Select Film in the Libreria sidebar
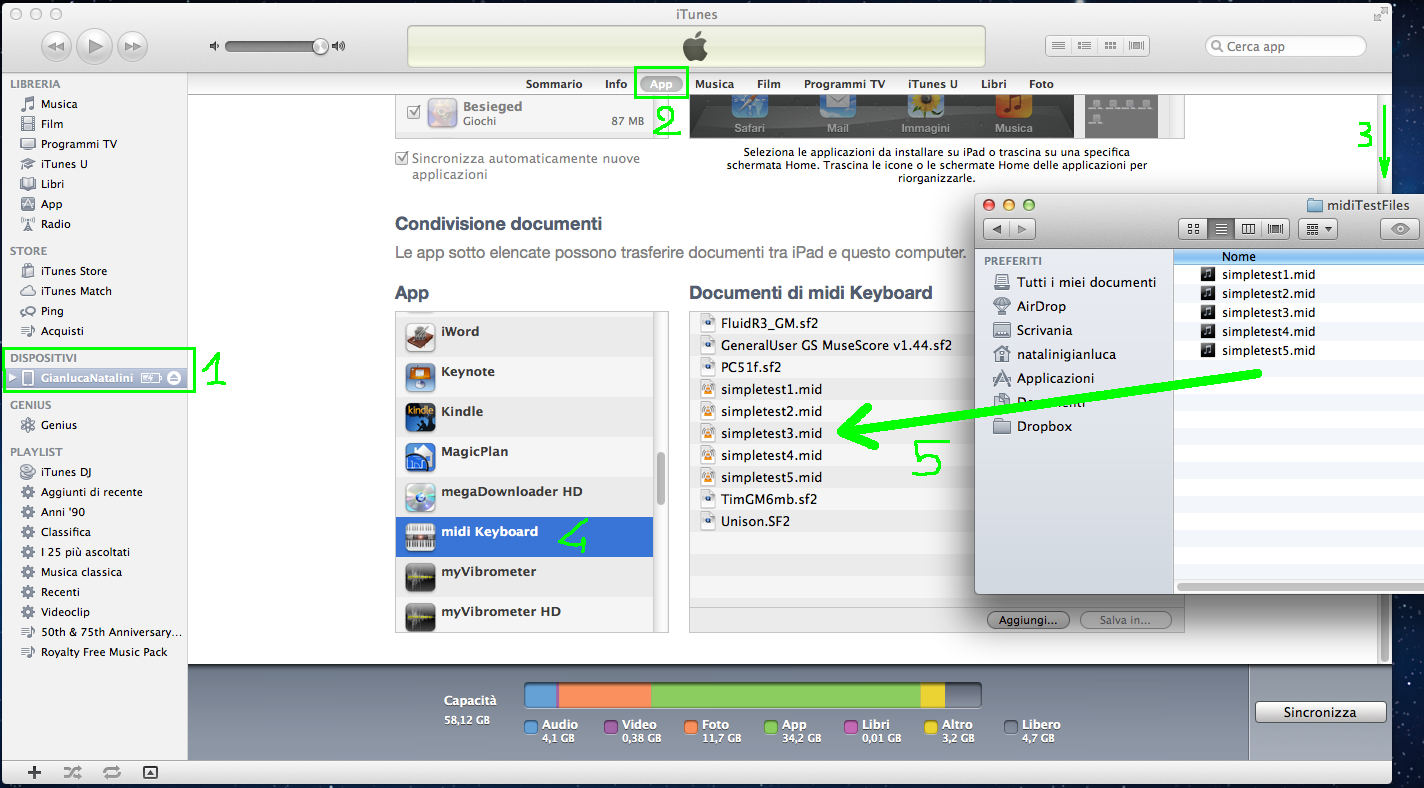The image size is (1424, 788). (x=52, y=124)
